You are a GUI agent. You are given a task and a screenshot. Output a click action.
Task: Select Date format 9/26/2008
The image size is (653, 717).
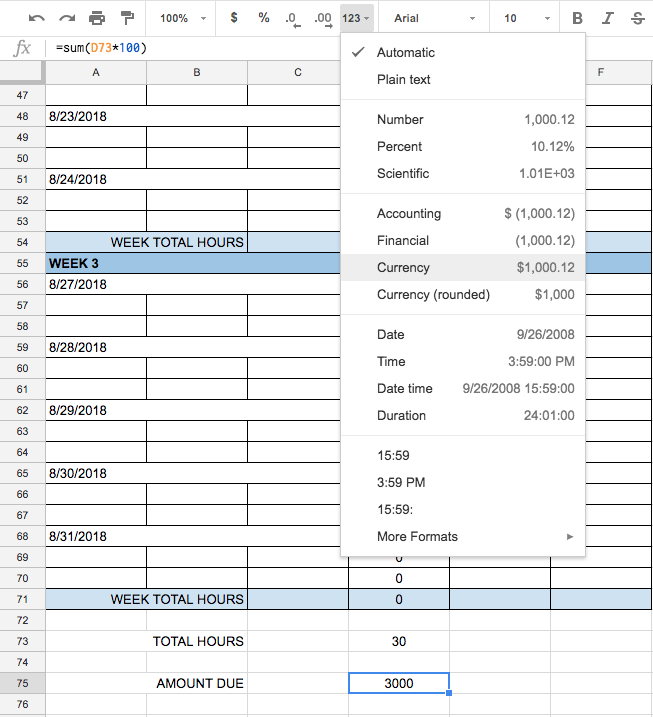[463, 334]
